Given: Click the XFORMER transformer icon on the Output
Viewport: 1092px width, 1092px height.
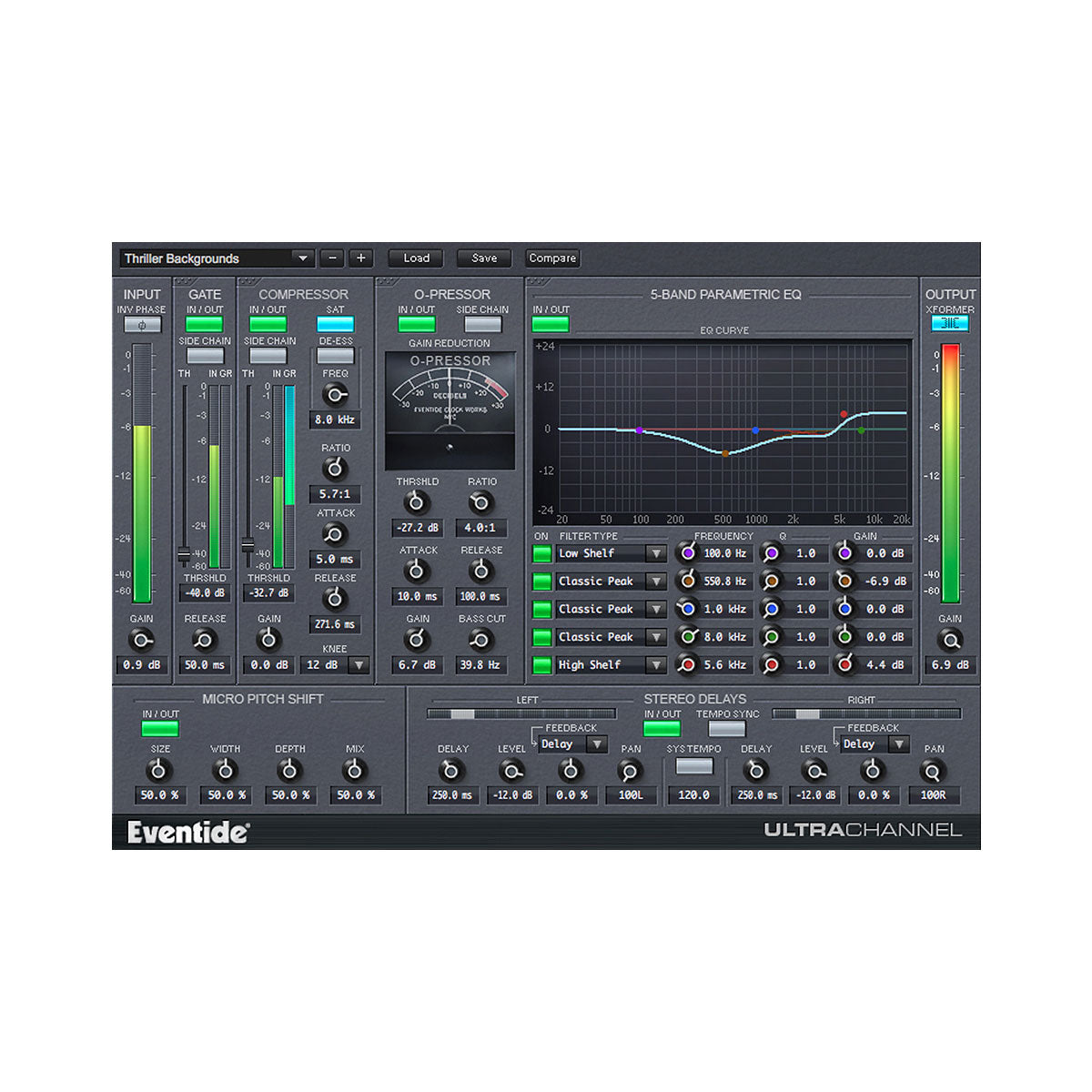Looking at the screenshot, I should (x=950, y=324).
